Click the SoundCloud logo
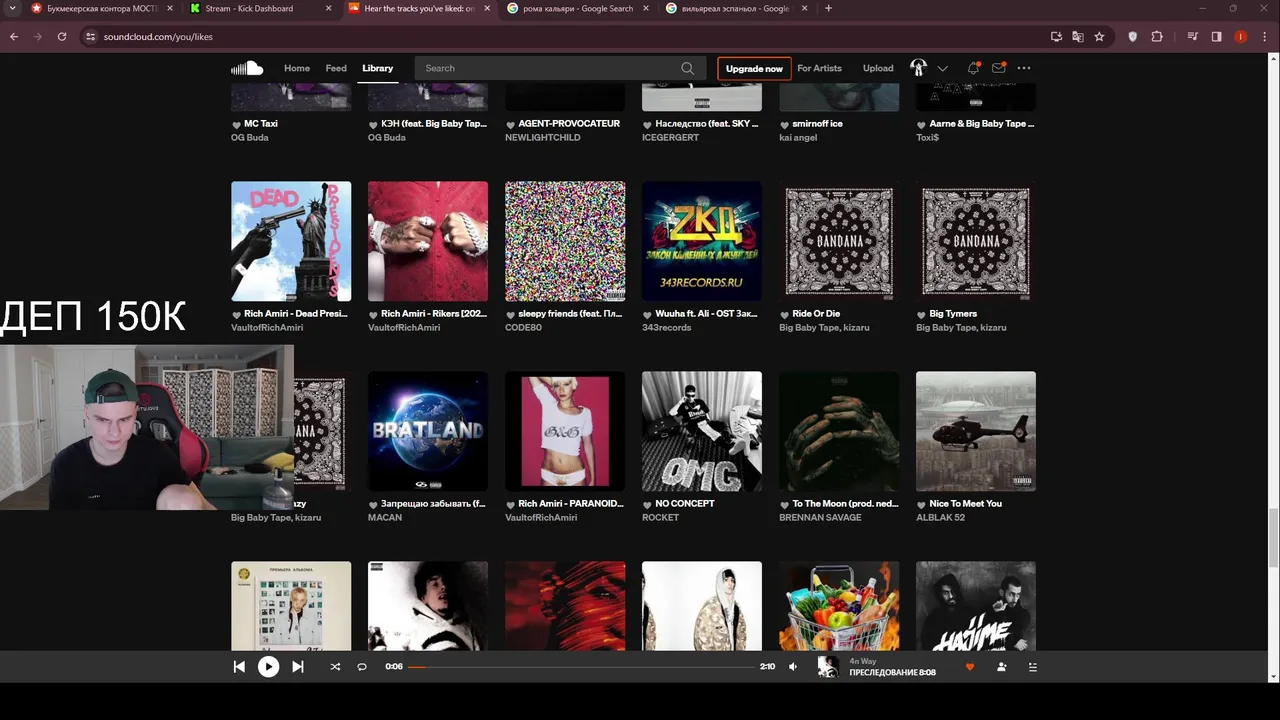The height and width of the screenshot is (720, 1280). click(x=247, y=68)
